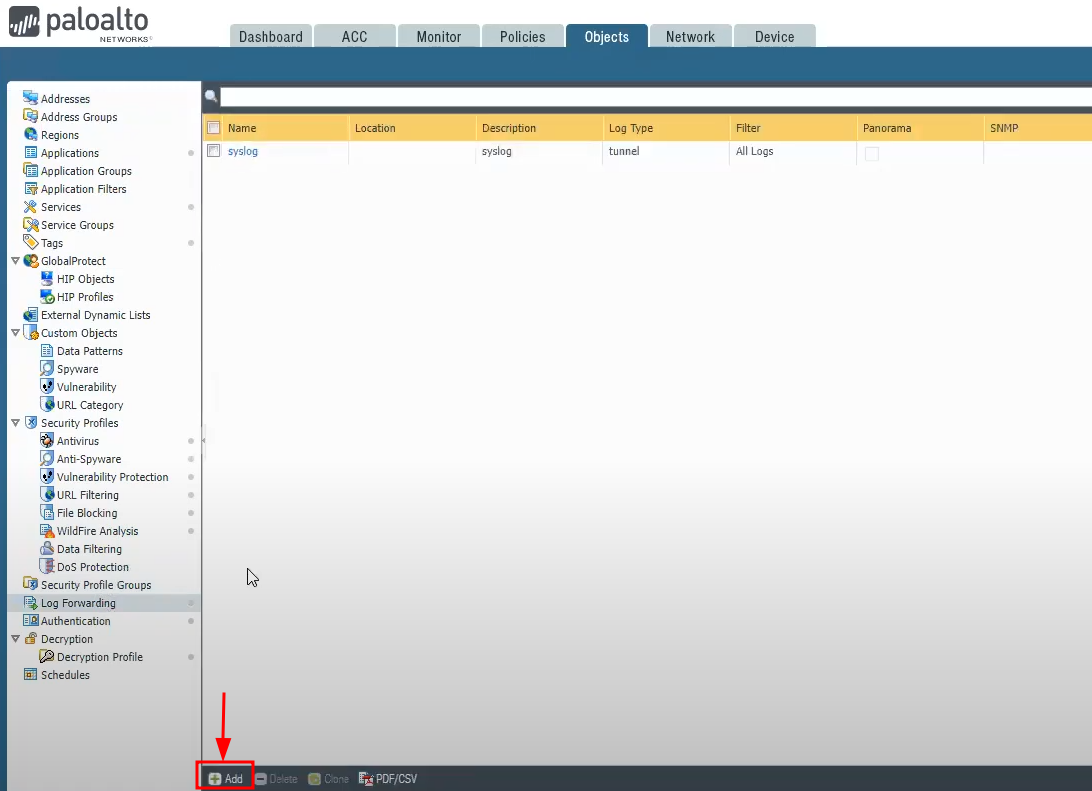Select External Dynamic Lists in sidebar
The height and width of the screenshot is (791, 1092).
click(95, 315)
